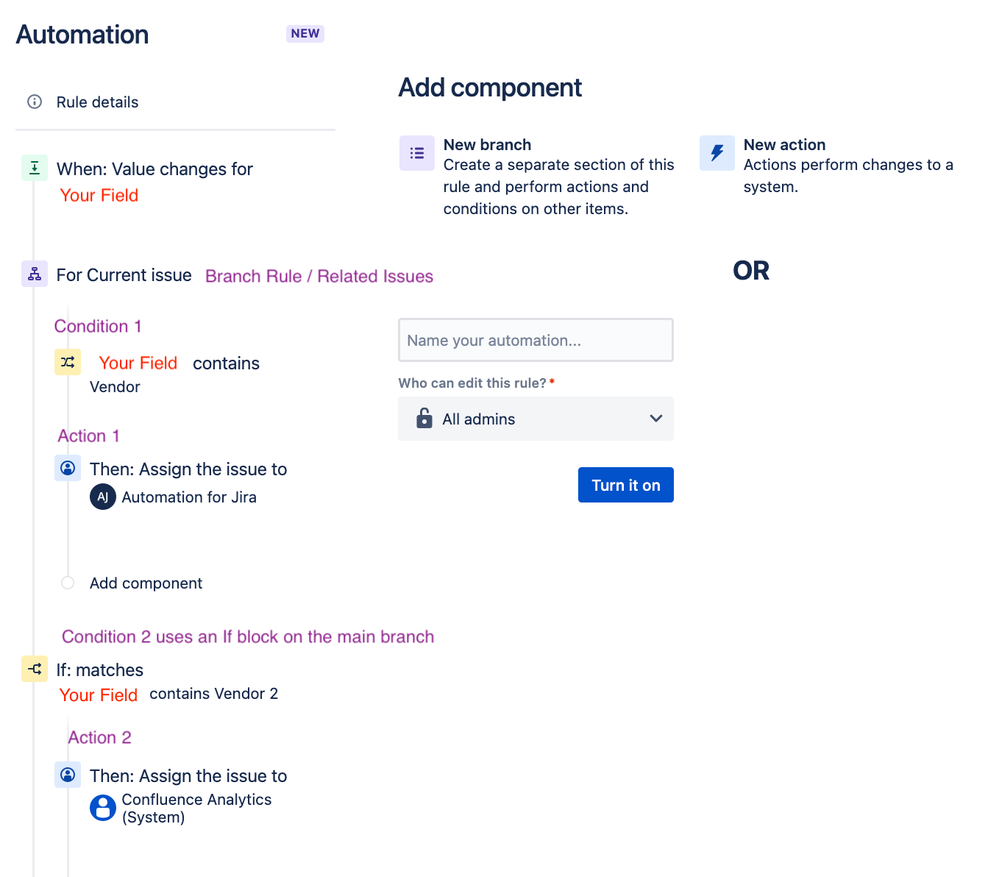Click the For Current issue branch icon
The width and height of the screenshot is (999, 877).
pyautogui.click(x=34, y=275)
